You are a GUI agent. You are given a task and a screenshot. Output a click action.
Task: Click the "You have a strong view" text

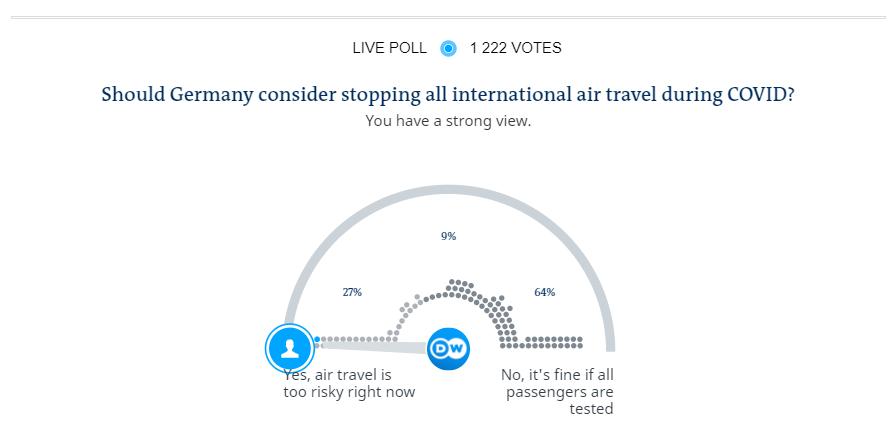(x=448, y=121)
